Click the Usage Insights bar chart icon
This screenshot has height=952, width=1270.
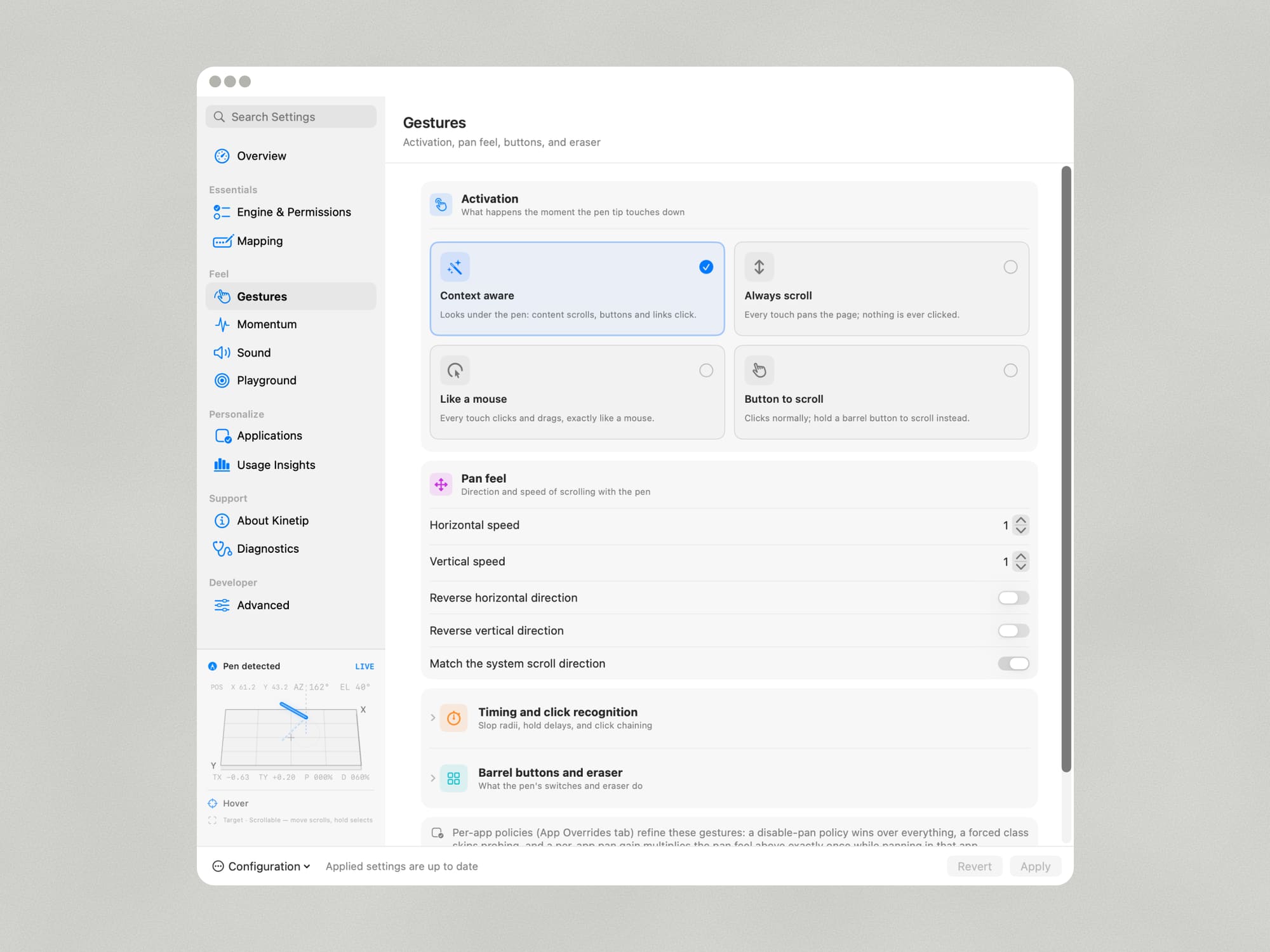click(222, 465)
